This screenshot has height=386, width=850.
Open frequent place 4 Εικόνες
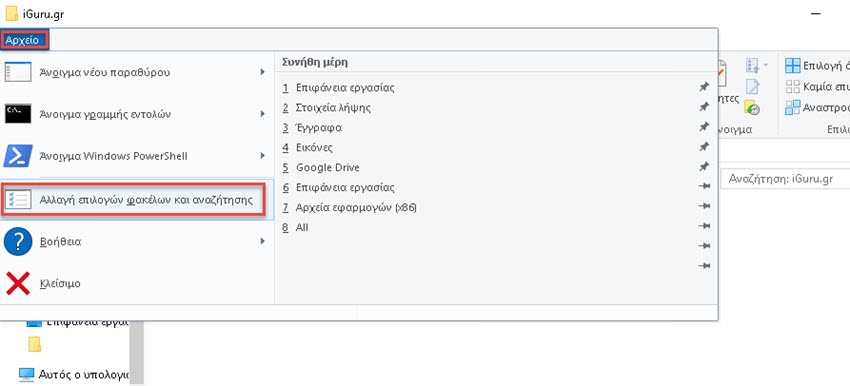[x=497, y=147]
